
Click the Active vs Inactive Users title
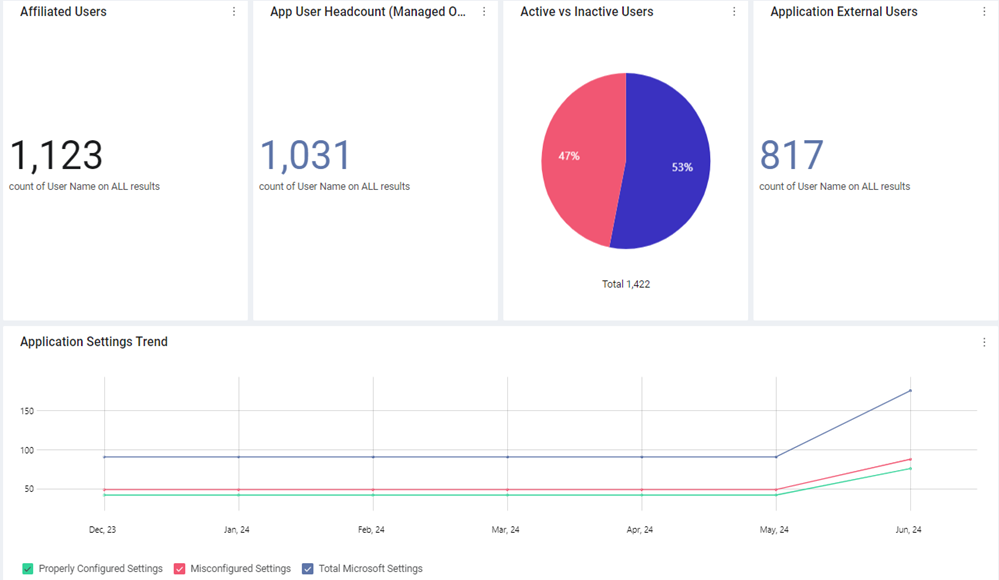coord(586,11)
